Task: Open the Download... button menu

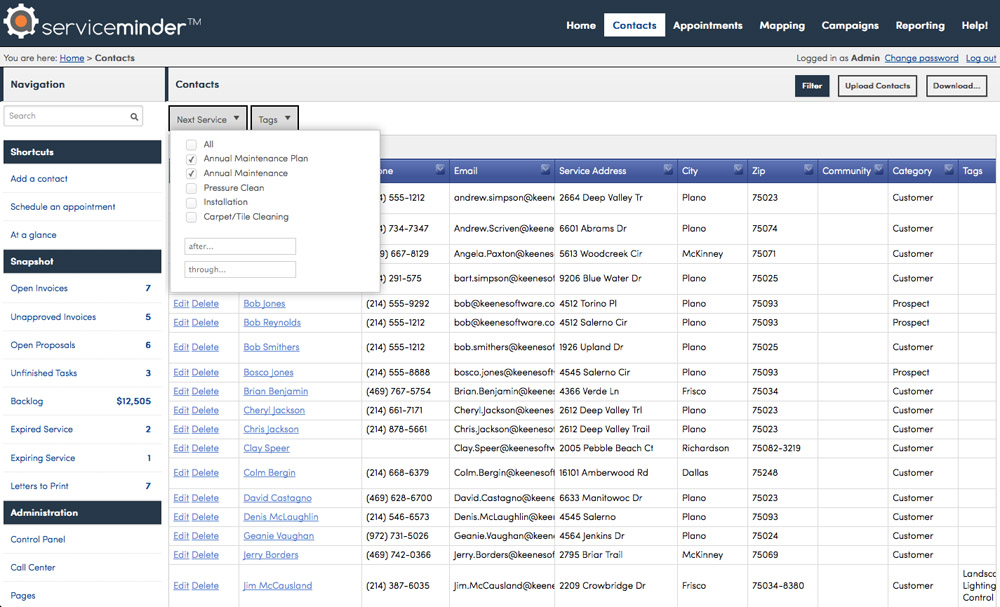Action: 956,86
